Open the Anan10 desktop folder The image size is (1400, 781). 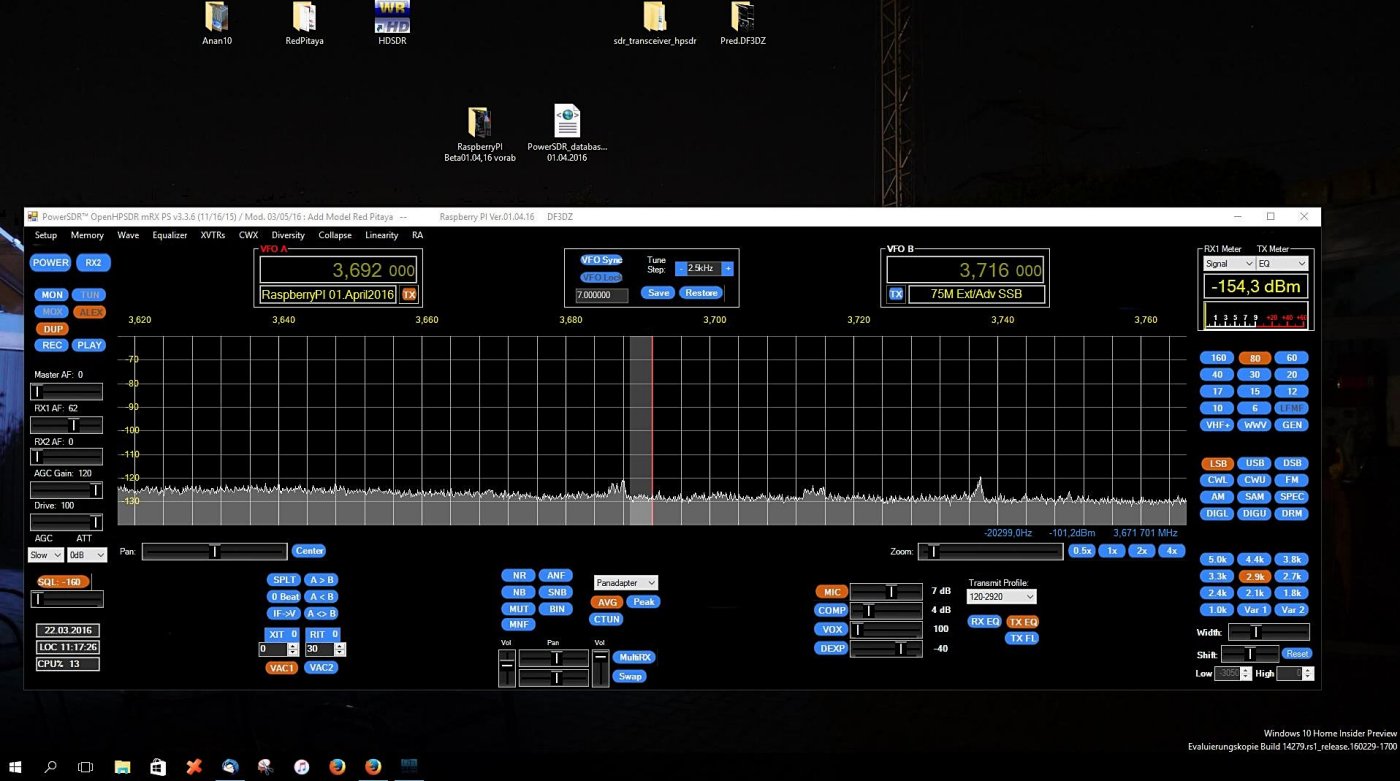217,24
